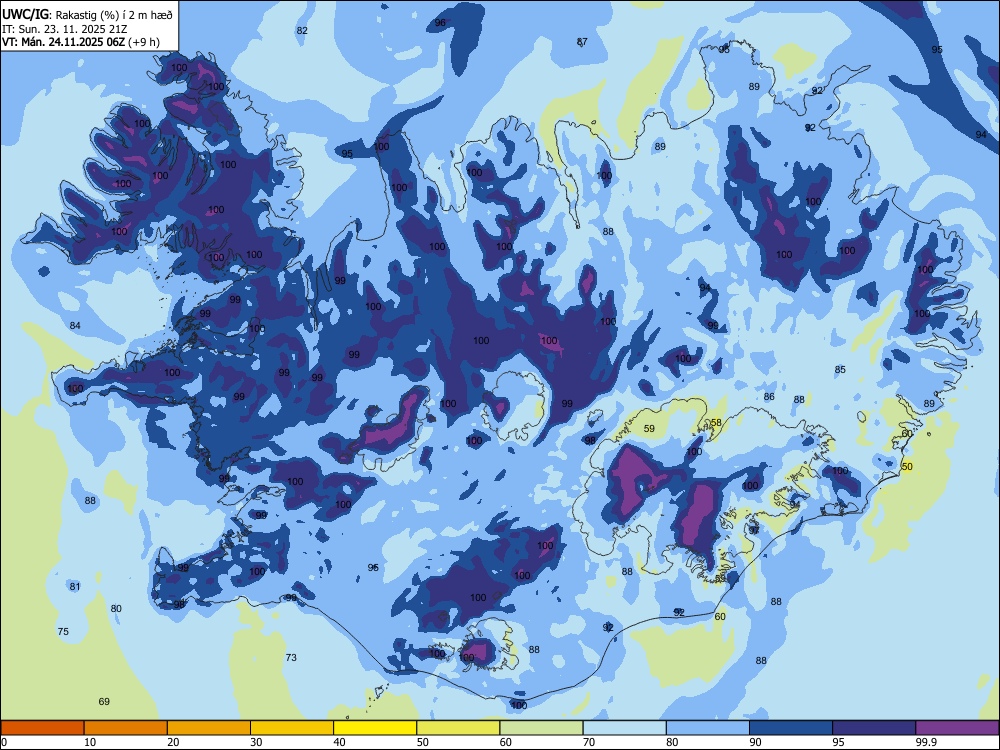Image resolution: width=1000 pixels, height=750 pixels.
Task: Click the '20' legend tick label
Action: (x=173, y=742)
